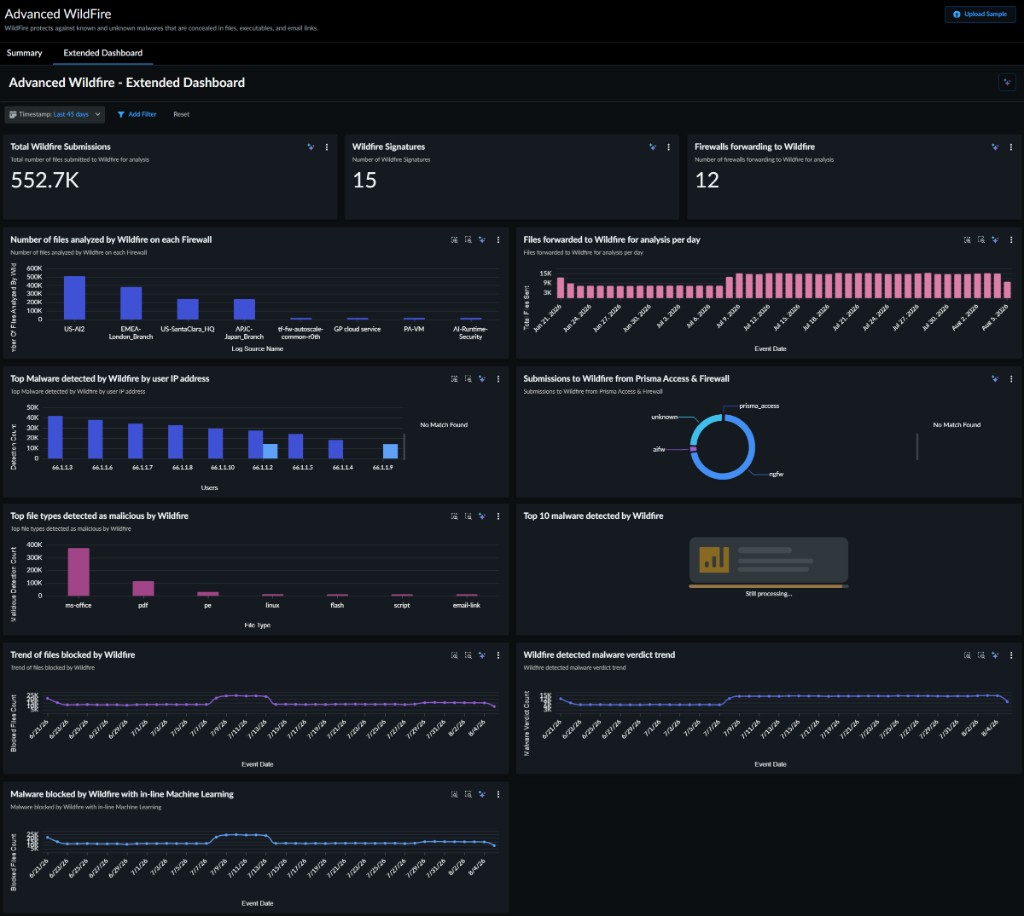The image size is (1024, 916).
Task: Click the Reset filter link
Action: (x=181, y=114)
